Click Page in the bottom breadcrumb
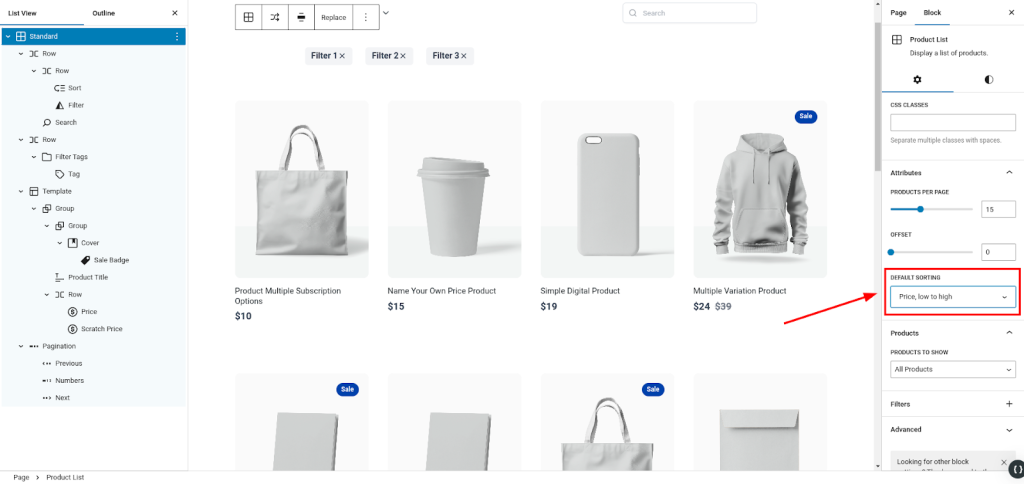 coord(21,477)
